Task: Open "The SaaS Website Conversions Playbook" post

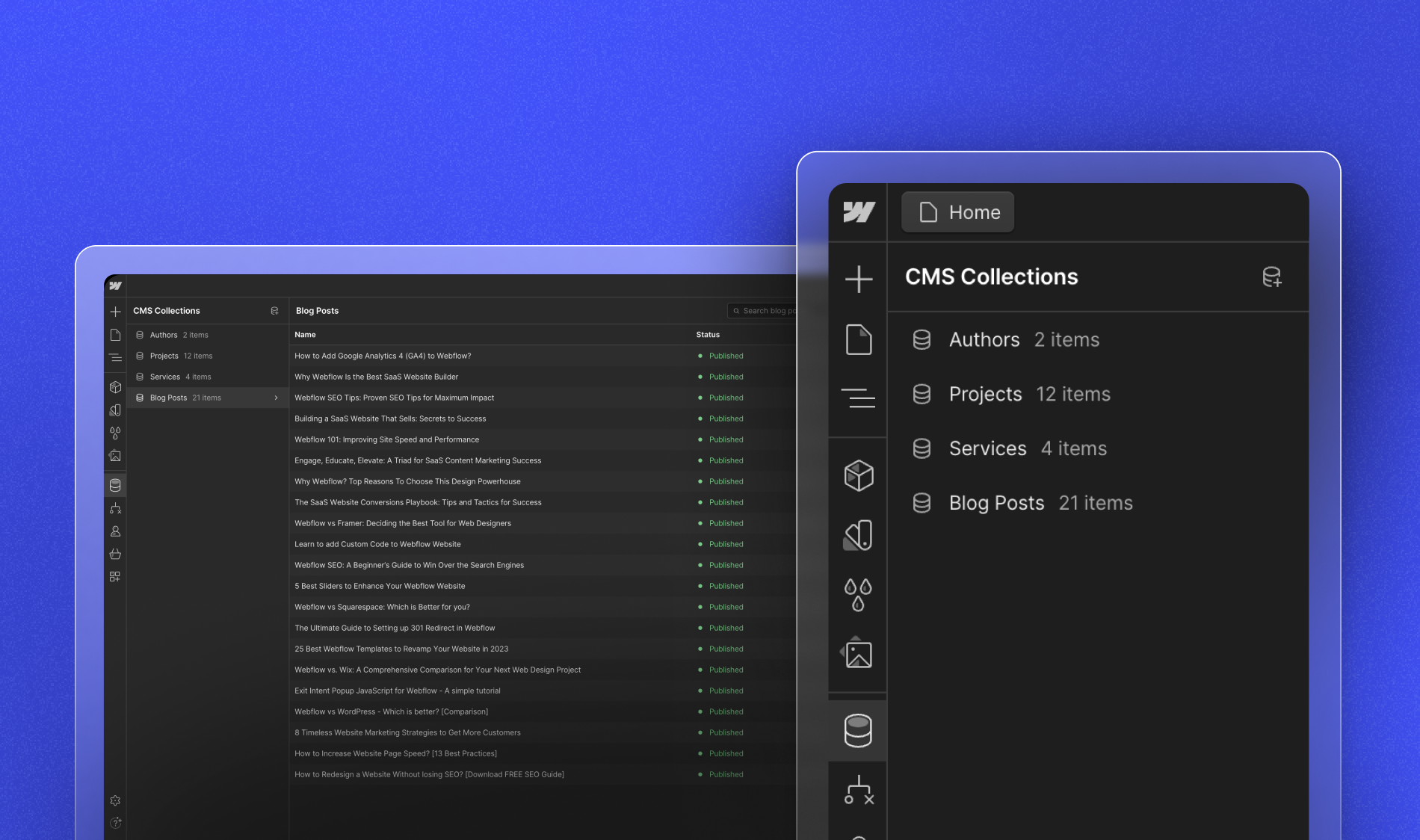Action: [418, 502]
